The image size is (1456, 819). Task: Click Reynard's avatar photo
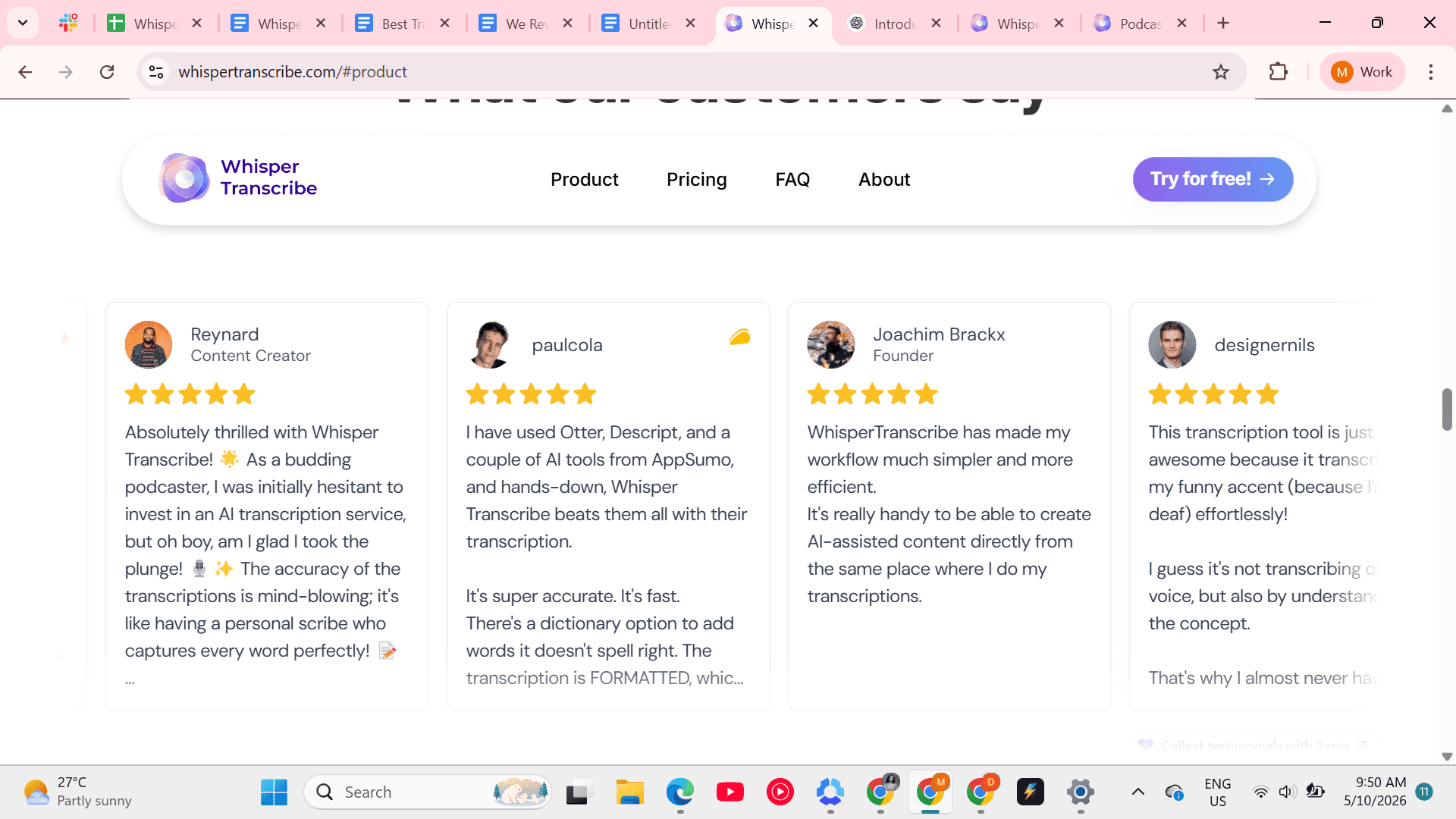coord(149,344)
